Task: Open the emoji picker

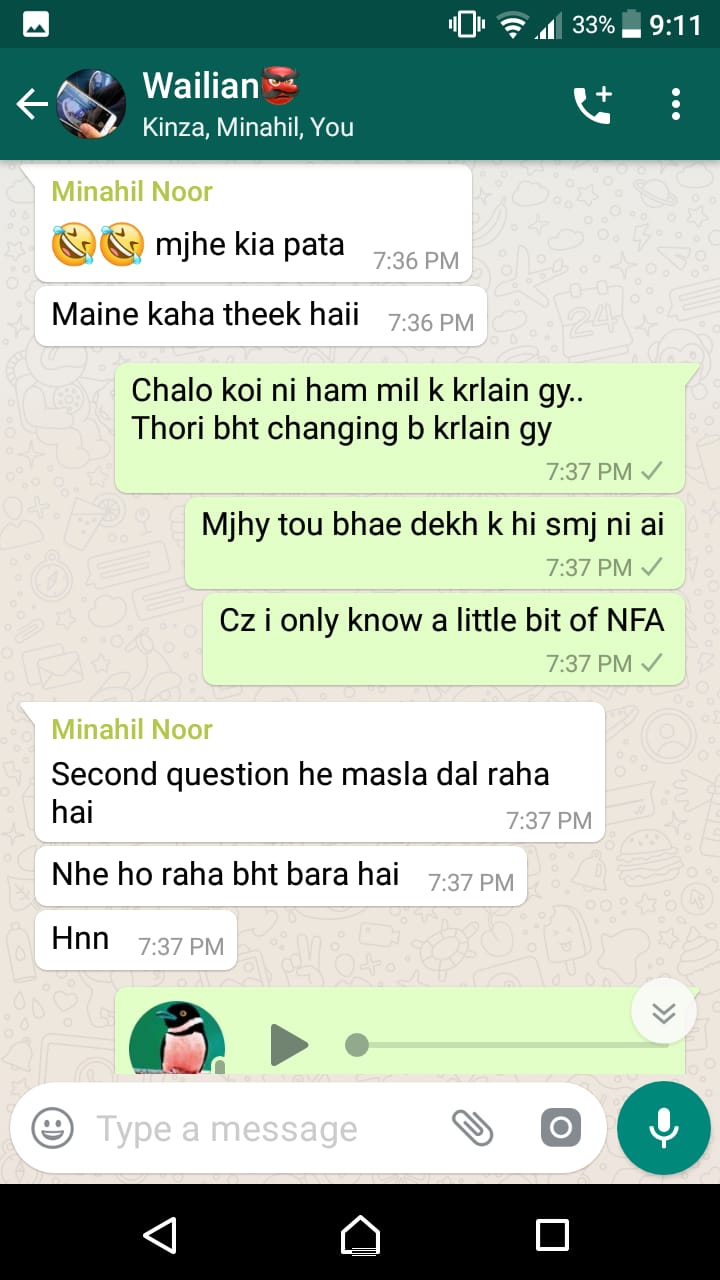Action: point(53,1129)
